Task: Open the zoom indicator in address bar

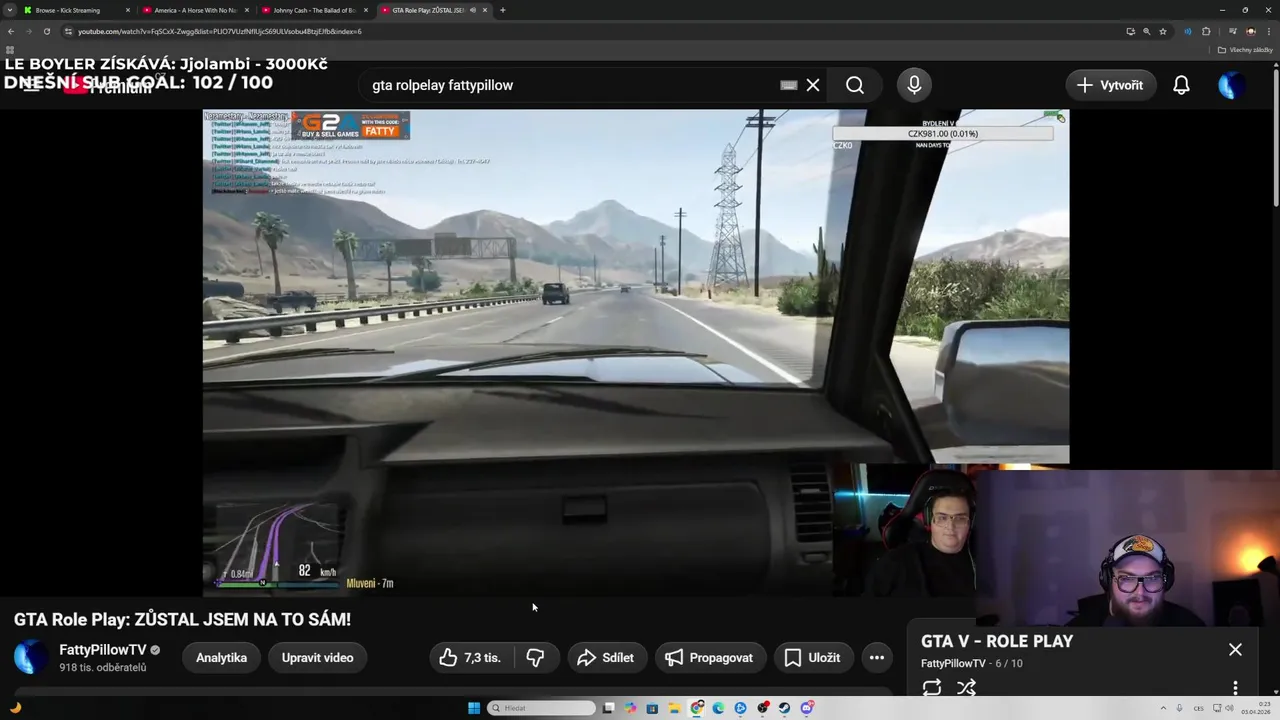Action: click(1146, 31)
